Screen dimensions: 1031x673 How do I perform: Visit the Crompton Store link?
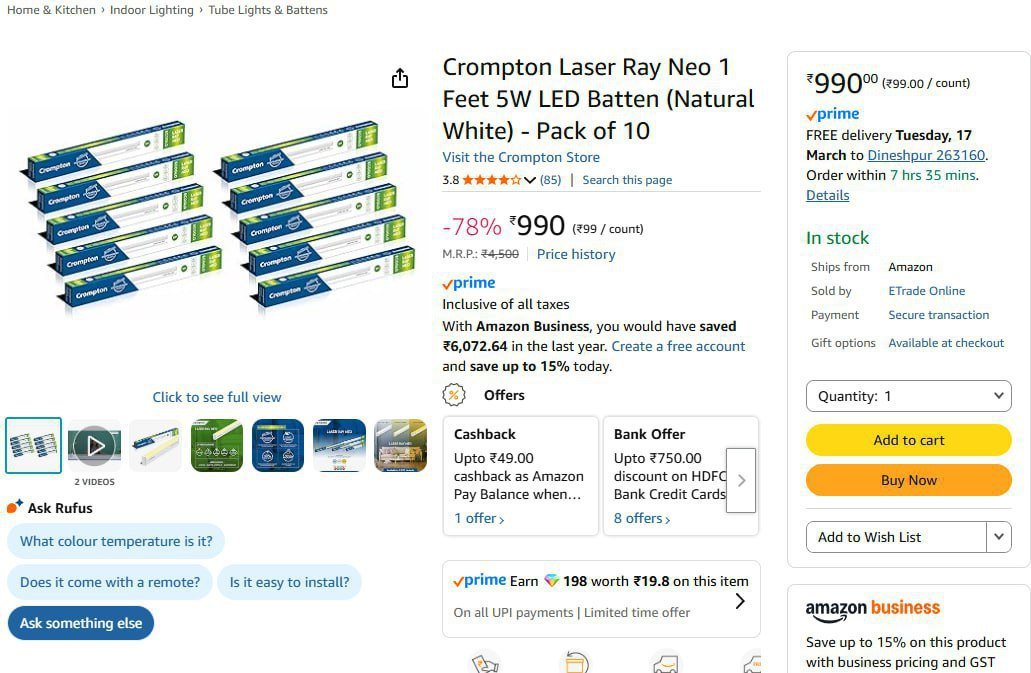(x=521, y=157)
